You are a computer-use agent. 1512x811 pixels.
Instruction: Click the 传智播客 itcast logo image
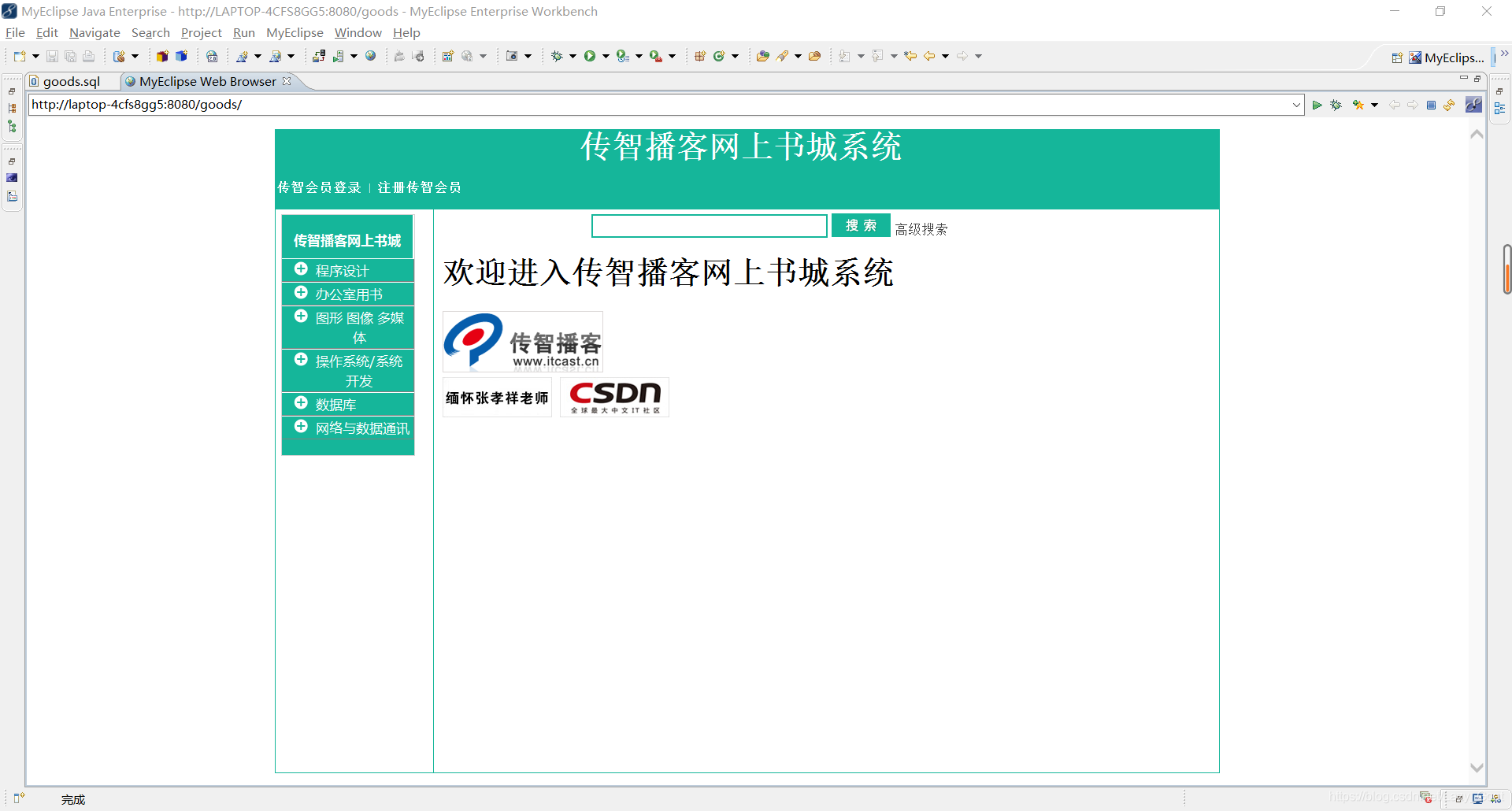click(523, 342)
